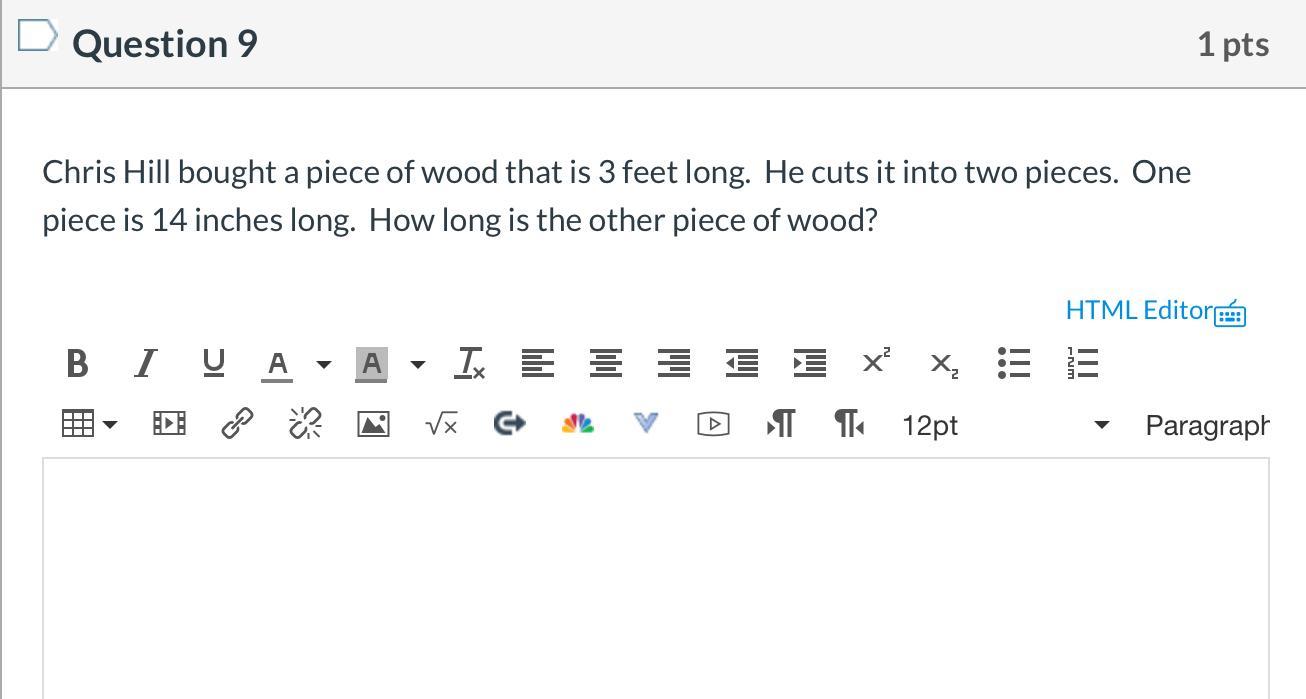Flag Question 9 using the flag icon
This screenshot has width=1306, height=699.
[x=36, y=36]
